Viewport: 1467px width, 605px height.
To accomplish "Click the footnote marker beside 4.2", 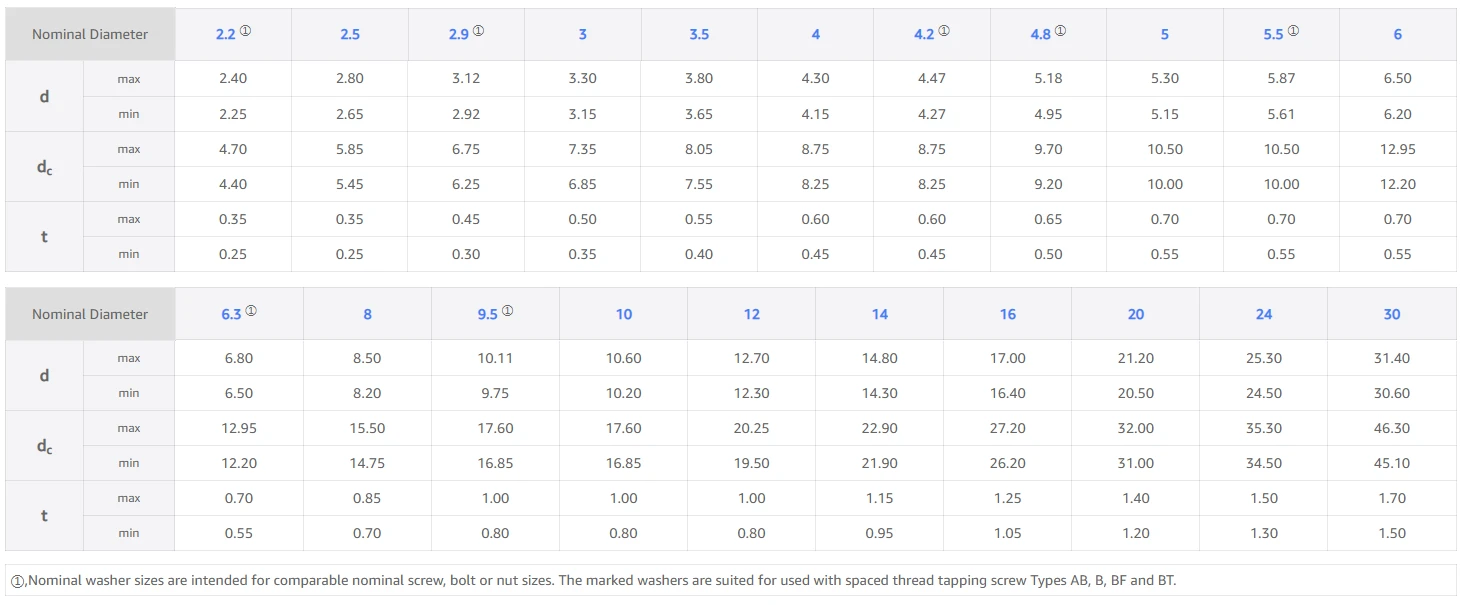I will click(x=944, y=31).
